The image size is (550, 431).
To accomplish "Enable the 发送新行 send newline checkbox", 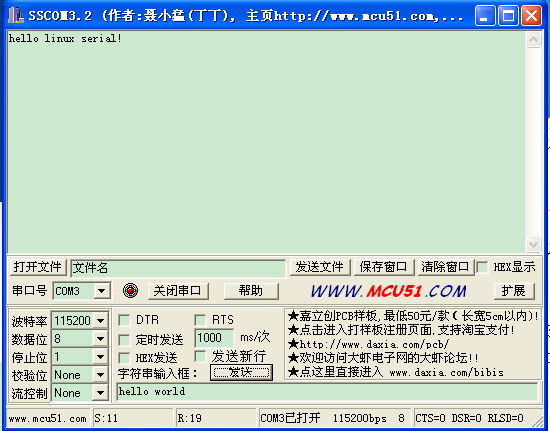I will 200,356.
